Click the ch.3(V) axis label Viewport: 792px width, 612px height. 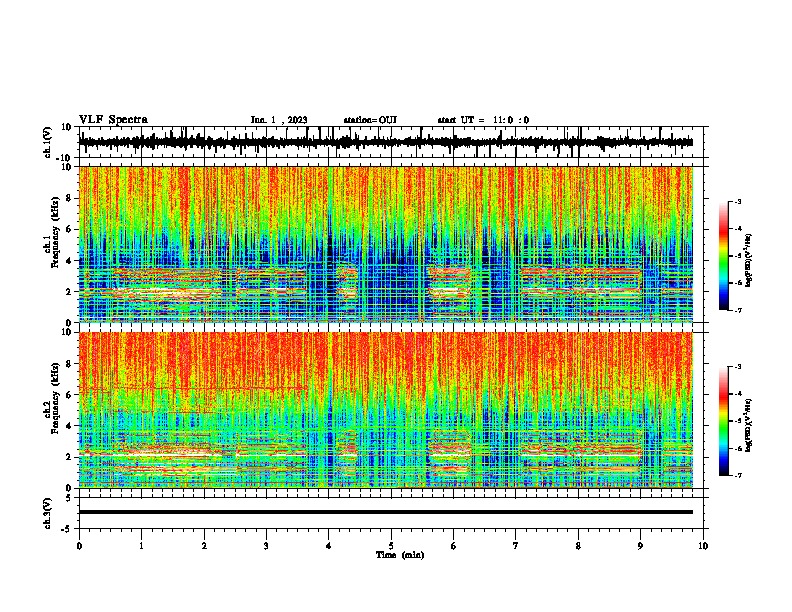tap(48, 513)
